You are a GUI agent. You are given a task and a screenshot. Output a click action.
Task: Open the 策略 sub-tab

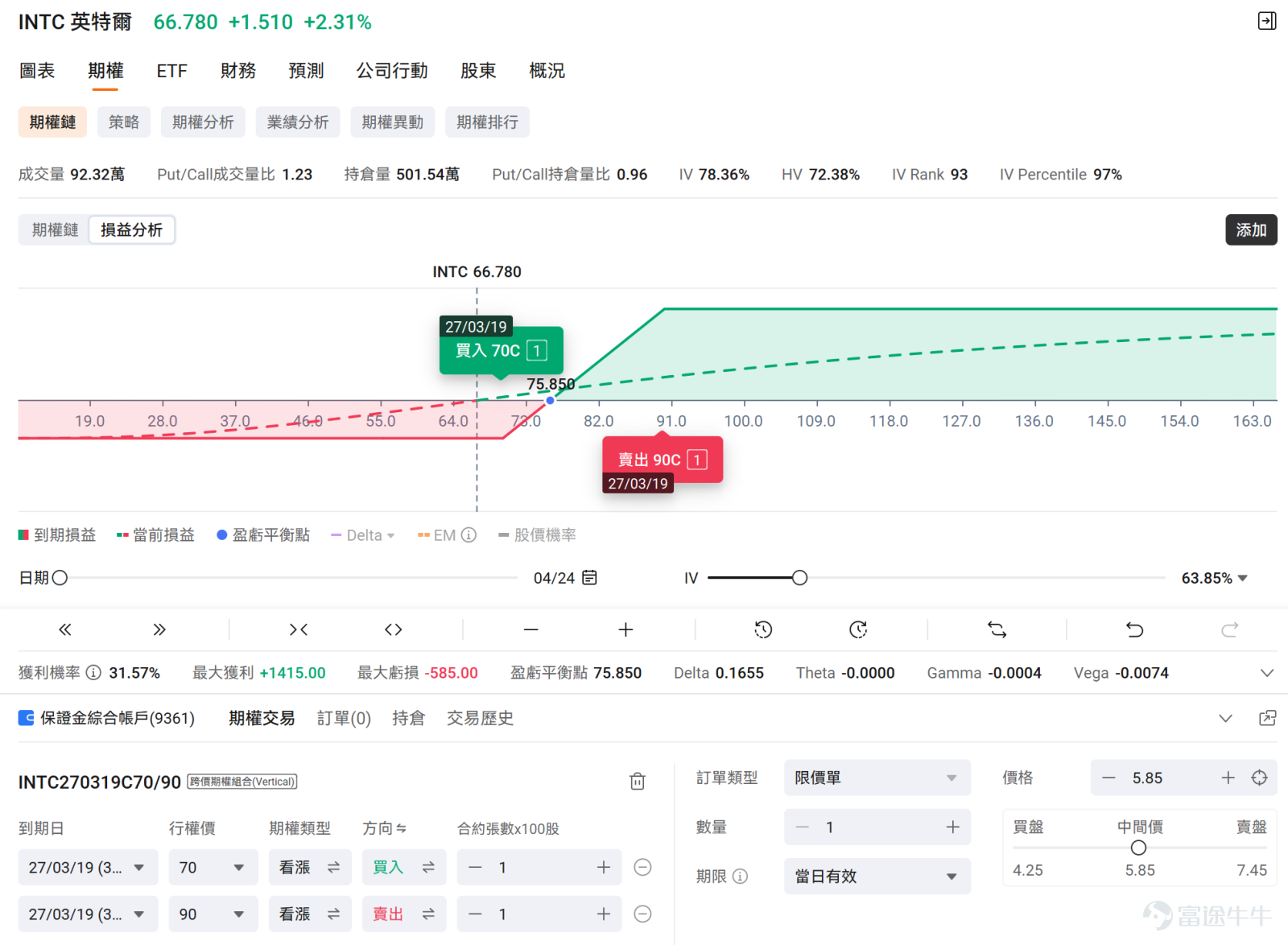click(x=124, y=122)
